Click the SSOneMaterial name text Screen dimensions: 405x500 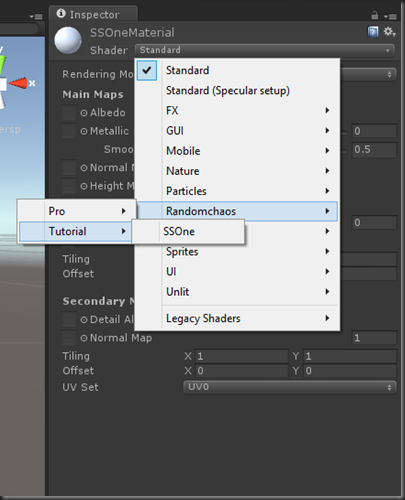click(x=132, y=33)
